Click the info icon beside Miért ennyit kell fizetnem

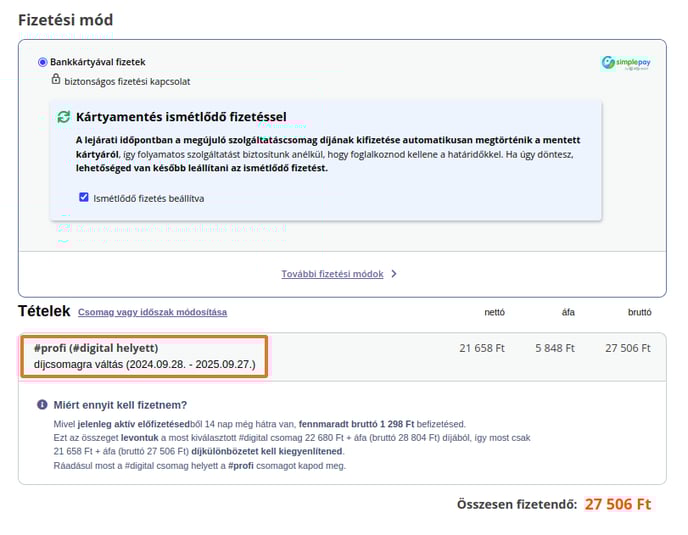point(42,405)
